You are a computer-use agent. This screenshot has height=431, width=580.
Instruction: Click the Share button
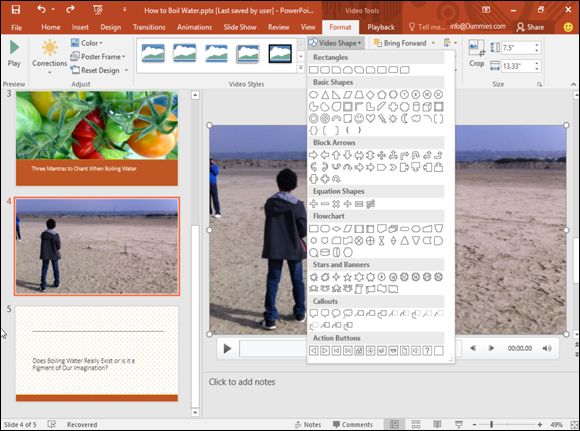[x=530, y=27]
